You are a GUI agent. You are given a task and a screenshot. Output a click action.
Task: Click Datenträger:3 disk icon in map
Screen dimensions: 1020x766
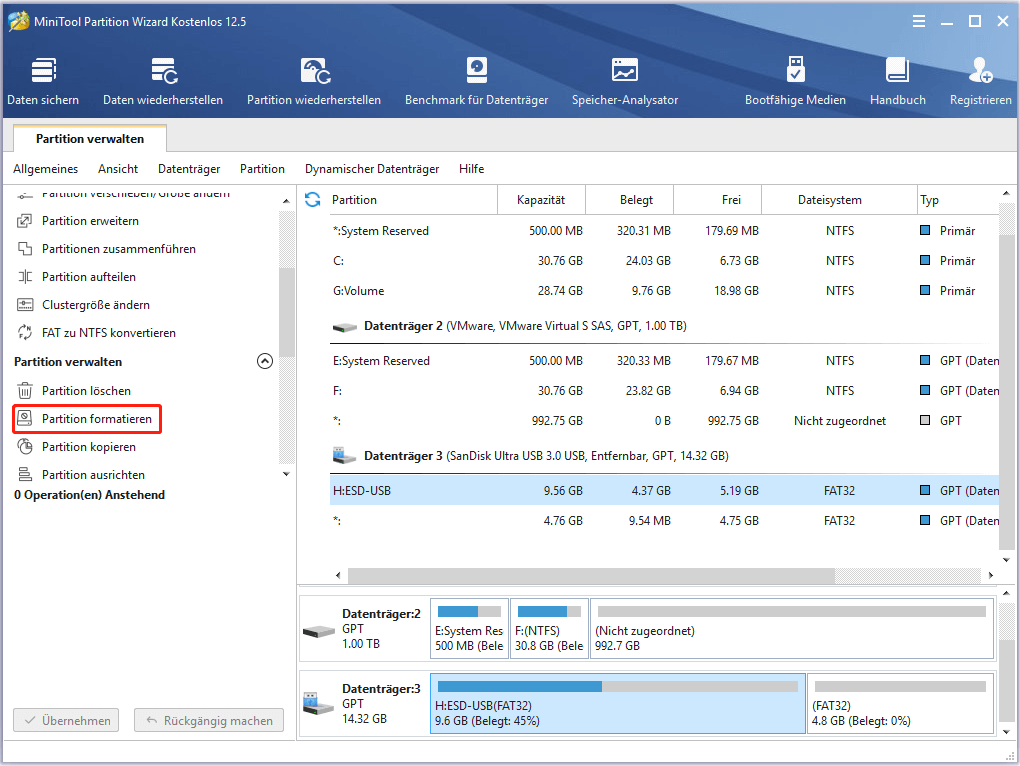point(319,704)
